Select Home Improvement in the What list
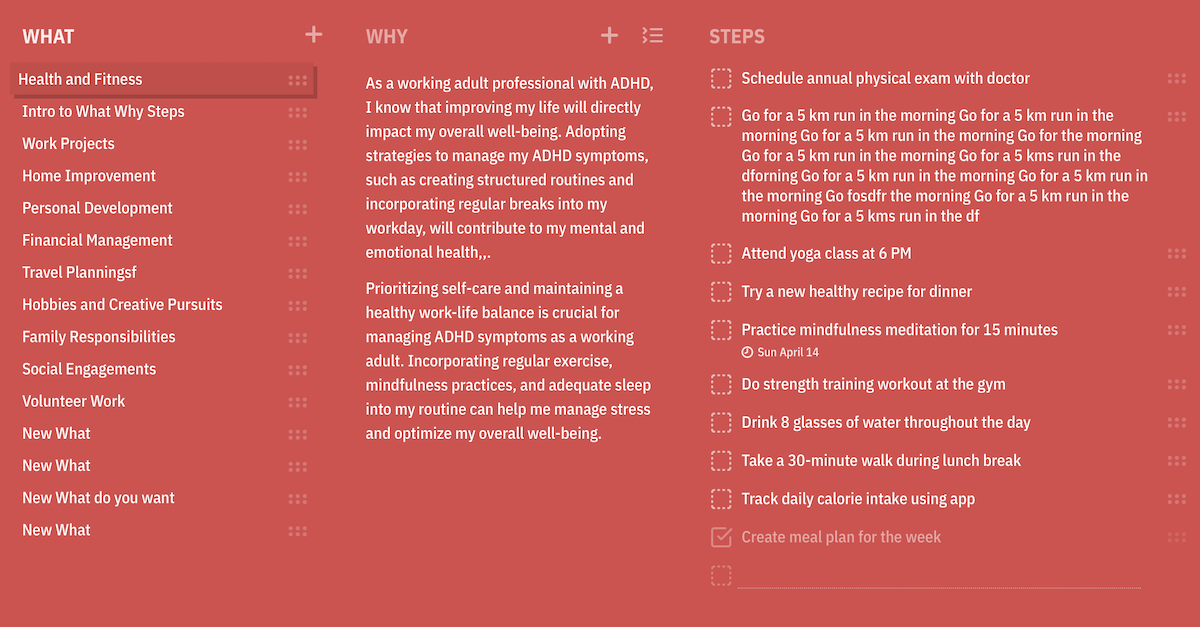Screen dimensions: 1200x627 [88, 175]
